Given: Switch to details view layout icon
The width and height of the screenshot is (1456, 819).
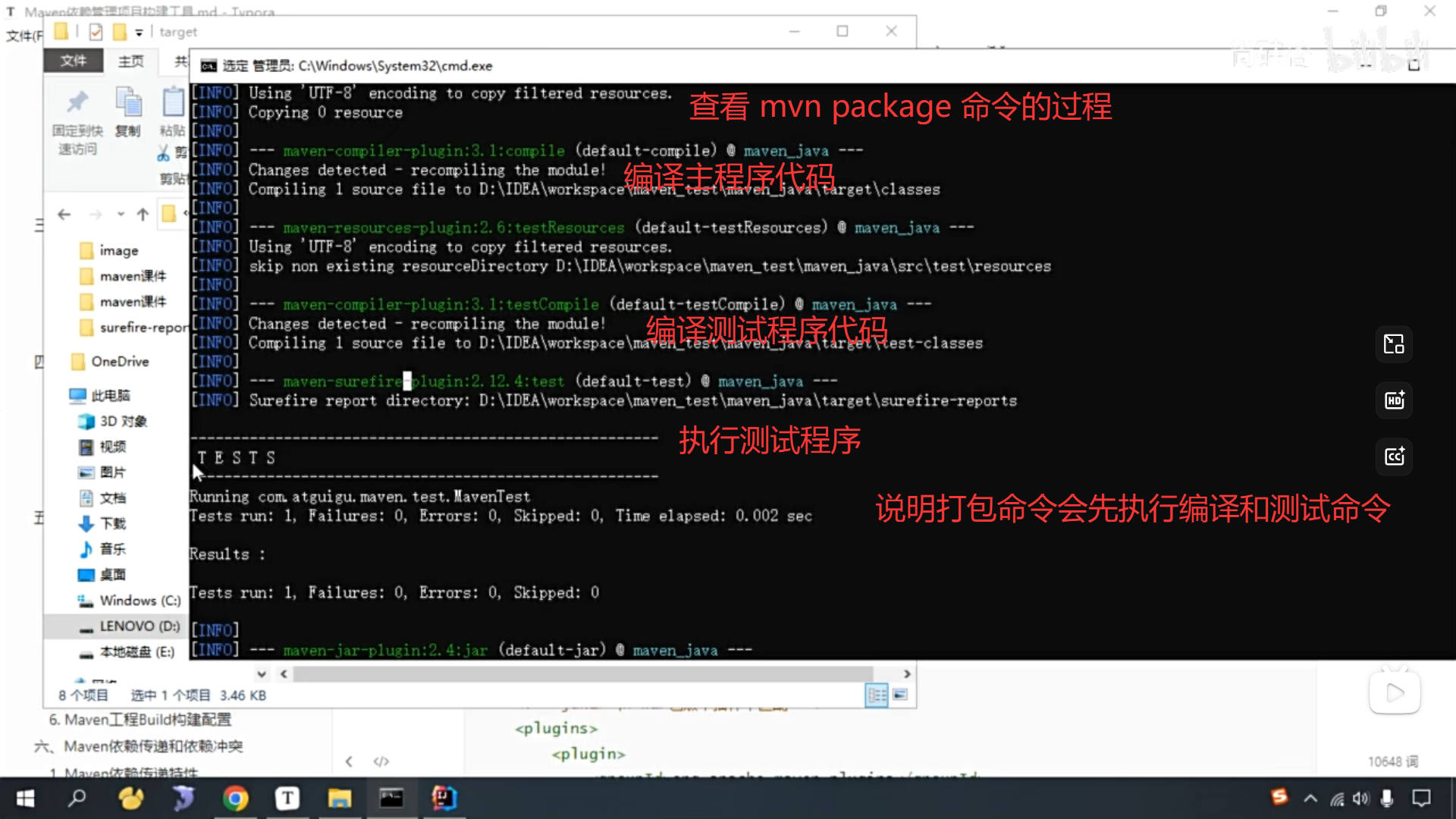Looking at the screenshot, I should 877,695.
